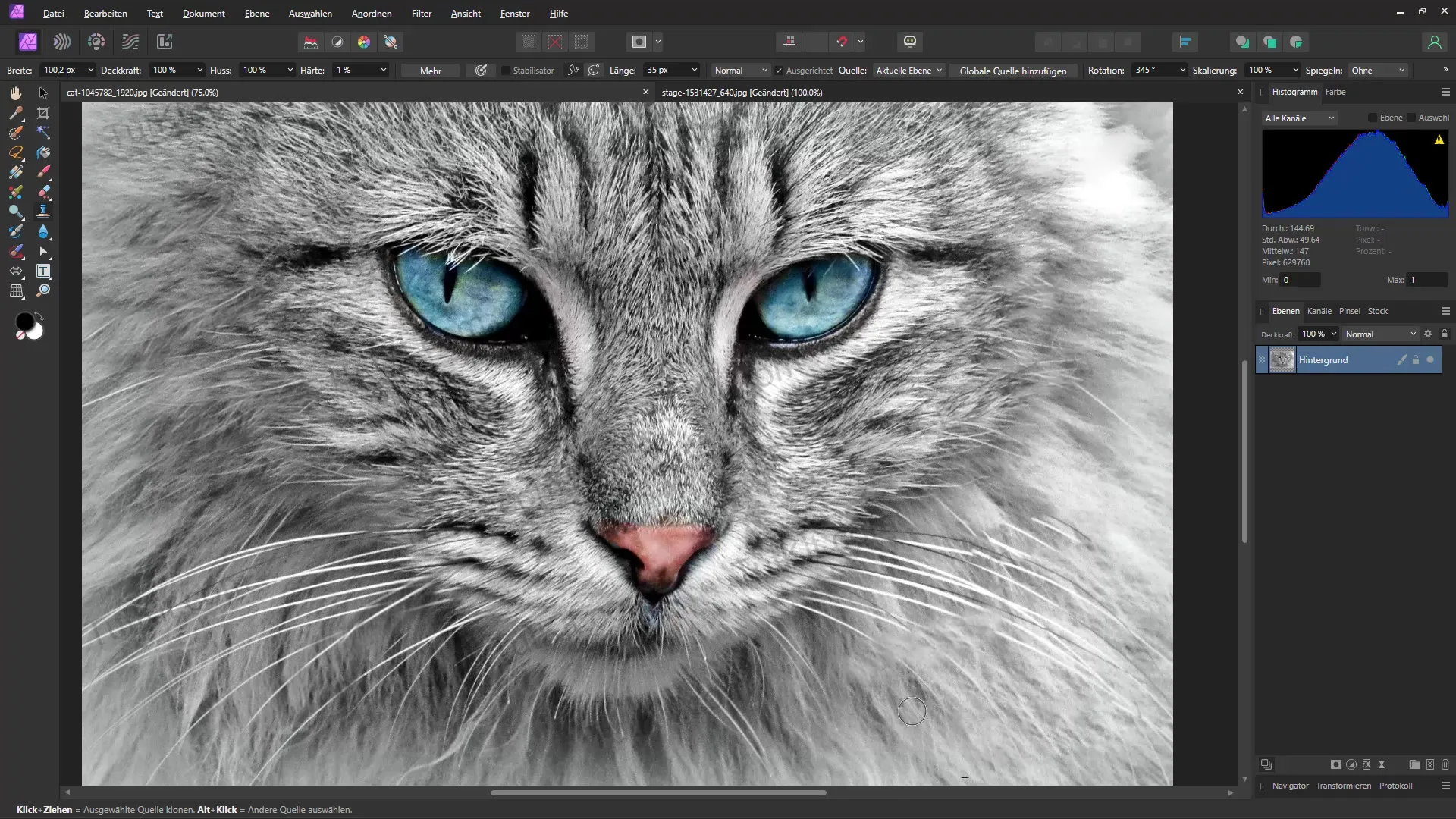The height and width of the screenshot is (819, 1456).
Task: Select the black foreground color swatch
Action: pyautogui.click(x=24, y=322)
